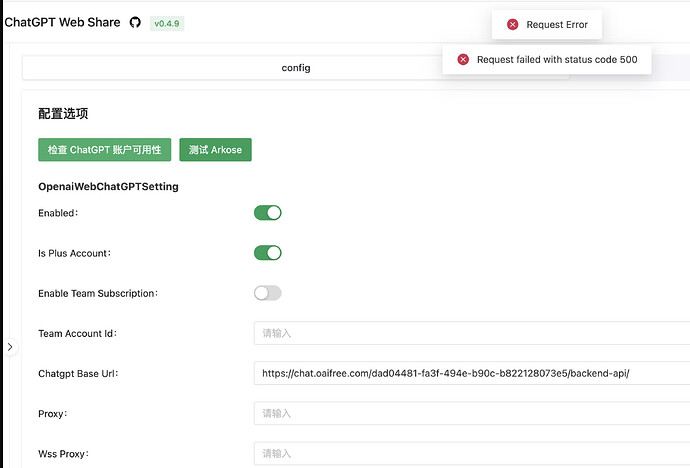690x468 pixels.
Task: Click the 'Wss Proxy:' label
Action: (x=64, y=454)
